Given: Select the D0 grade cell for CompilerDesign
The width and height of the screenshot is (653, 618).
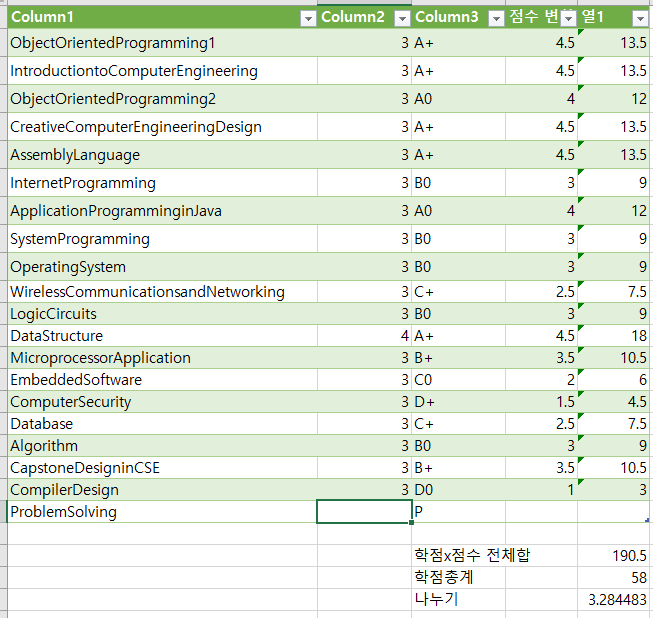Looking at the screenshot, I should pyautogui.click(x=459, y=490).
